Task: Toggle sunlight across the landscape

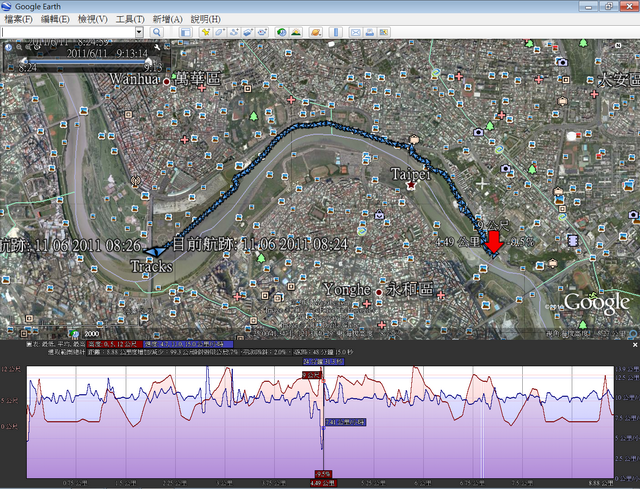Action: (x=296, y=32)
